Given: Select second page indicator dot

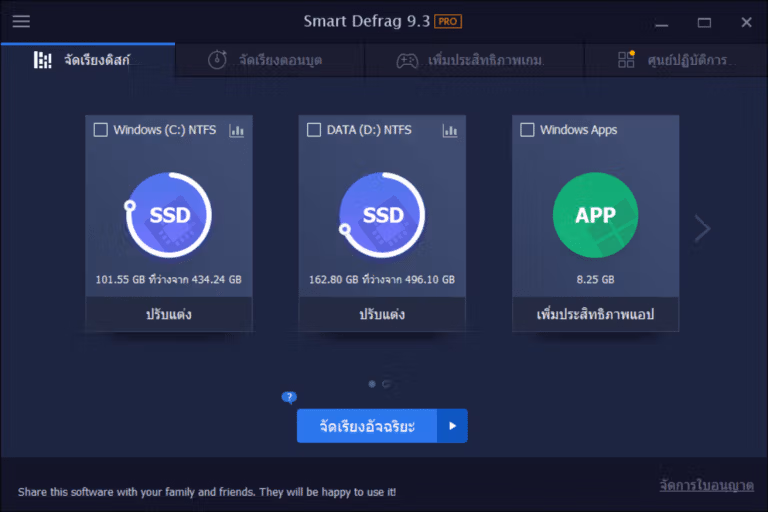Looking at the screenshot, I should point(386,384).
